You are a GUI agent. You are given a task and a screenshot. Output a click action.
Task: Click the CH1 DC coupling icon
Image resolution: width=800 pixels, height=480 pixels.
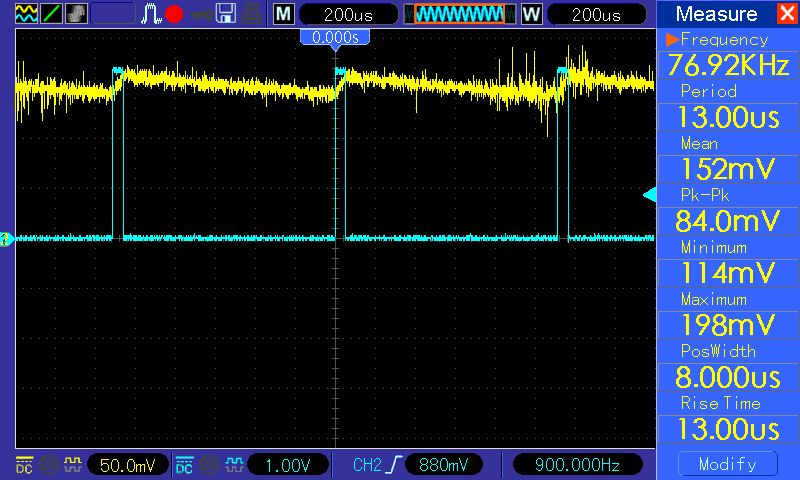click(x=23, y=465)
